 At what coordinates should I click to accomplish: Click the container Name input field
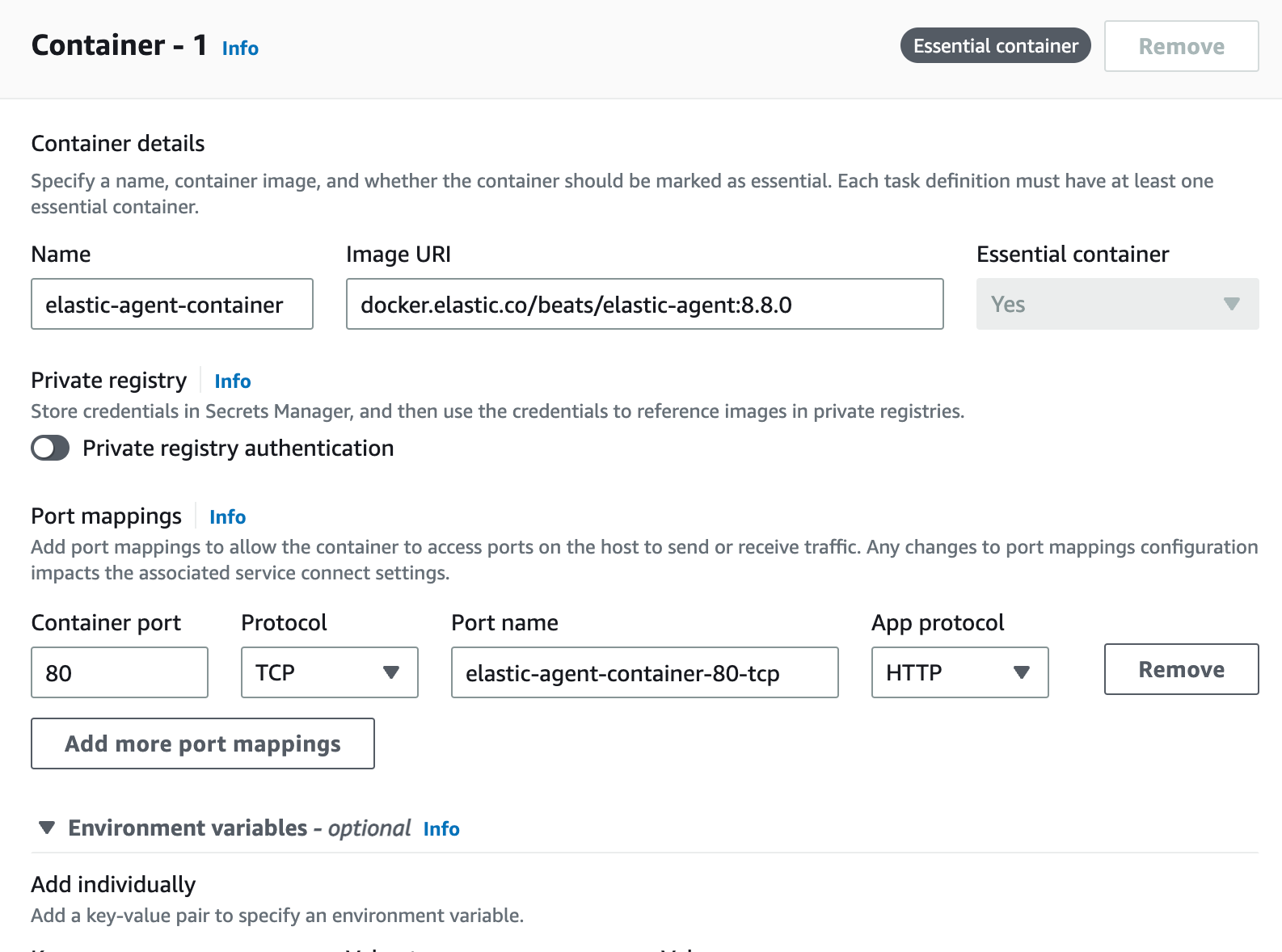pos(172,305)
